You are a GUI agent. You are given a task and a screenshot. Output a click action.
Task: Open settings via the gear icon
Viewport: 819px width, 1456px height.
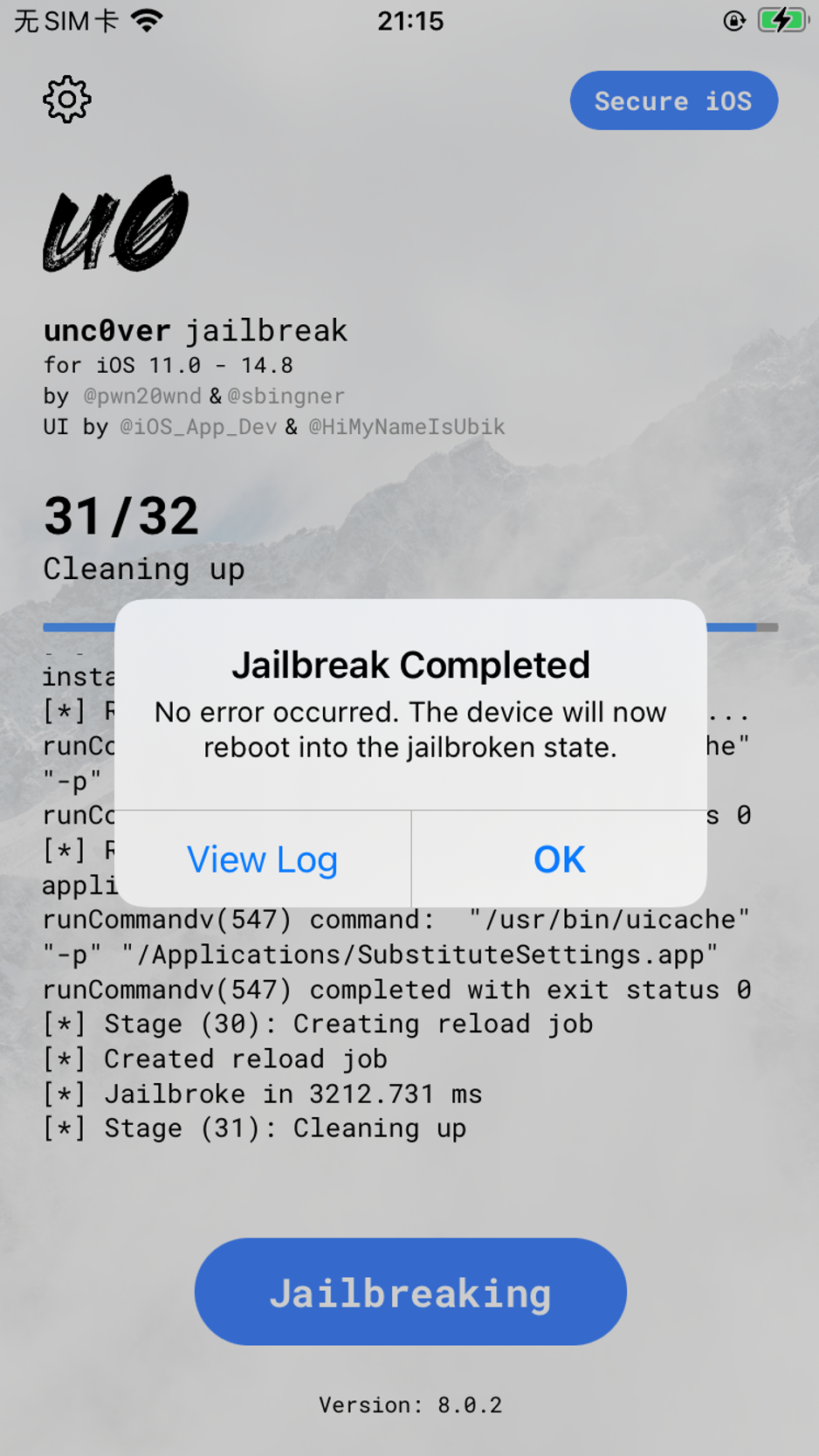coord(67,100)
